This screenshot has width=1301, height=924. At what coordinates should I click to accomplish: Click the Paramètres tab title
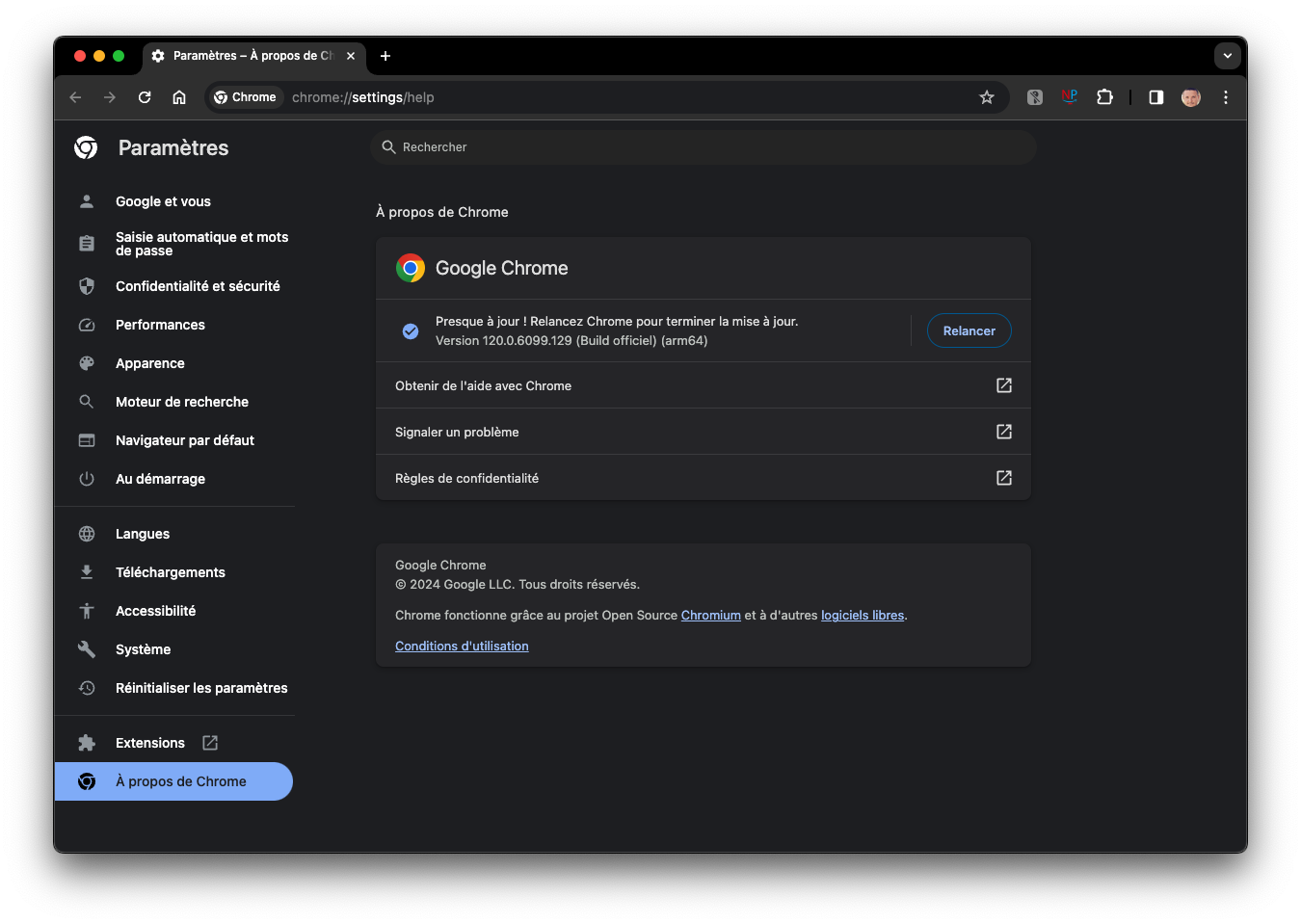[252, 56]
